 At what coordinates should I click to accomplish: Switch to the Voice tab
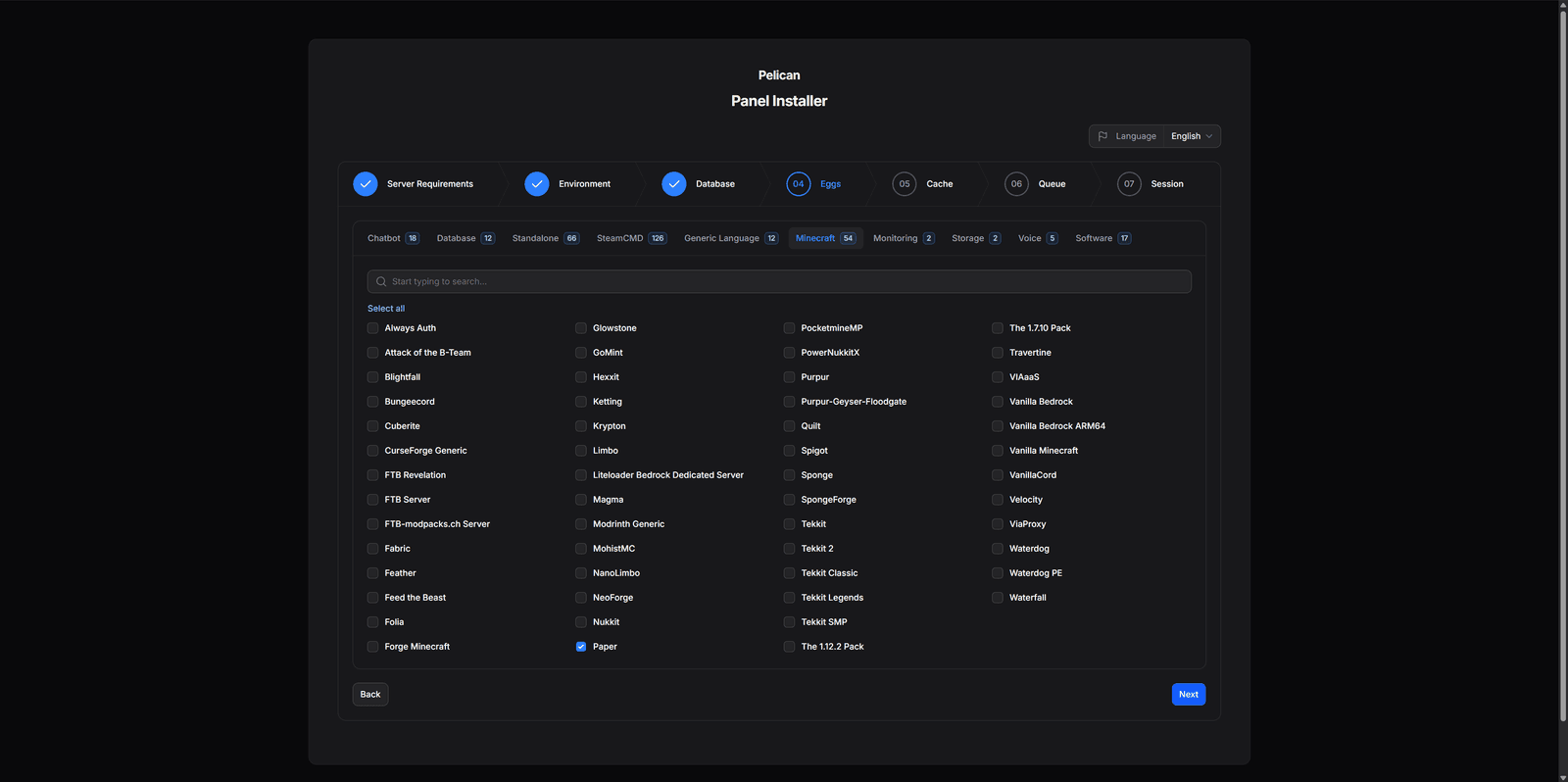click(x=1038, y=238)
